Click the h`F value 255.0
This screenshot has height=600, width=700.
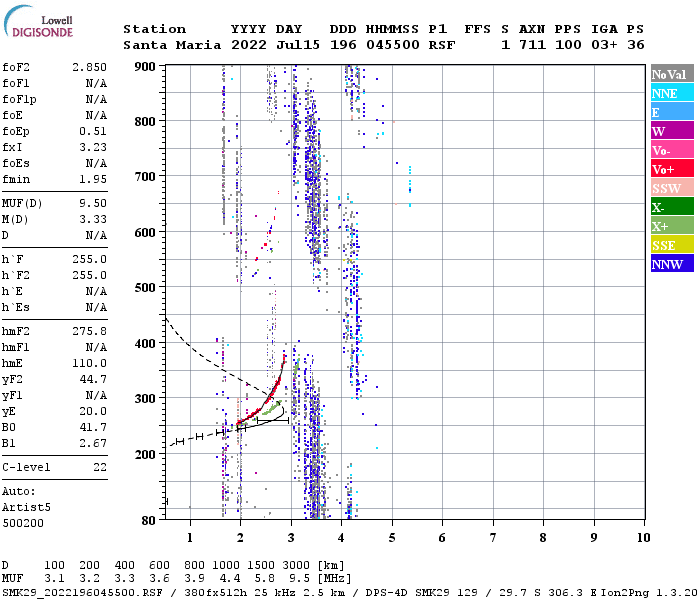click(x=89, y=260)
